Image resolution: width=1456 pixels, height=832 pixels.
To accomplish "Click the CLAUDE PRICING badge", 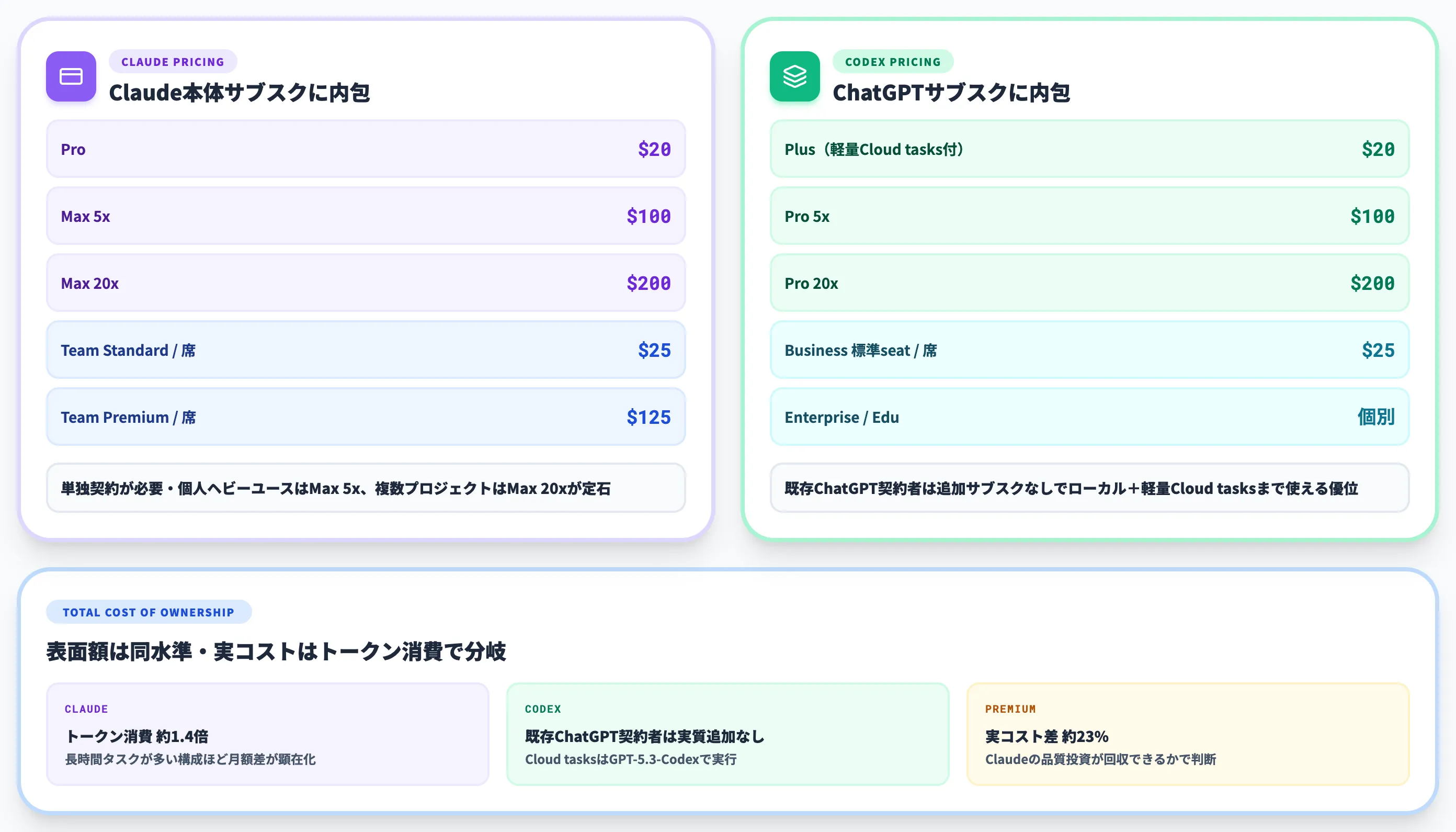I will click(x=173, y=62).
